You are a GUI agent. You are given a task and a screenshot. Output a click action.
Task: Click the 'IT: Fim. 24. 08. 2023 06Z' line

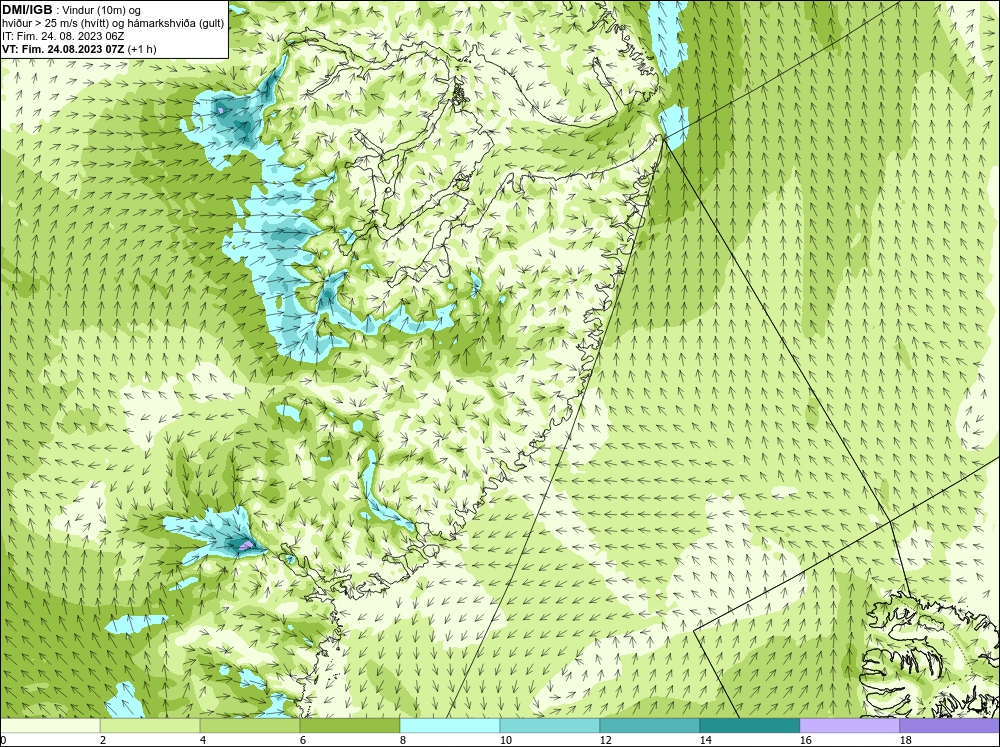click(x=63, y=36)
